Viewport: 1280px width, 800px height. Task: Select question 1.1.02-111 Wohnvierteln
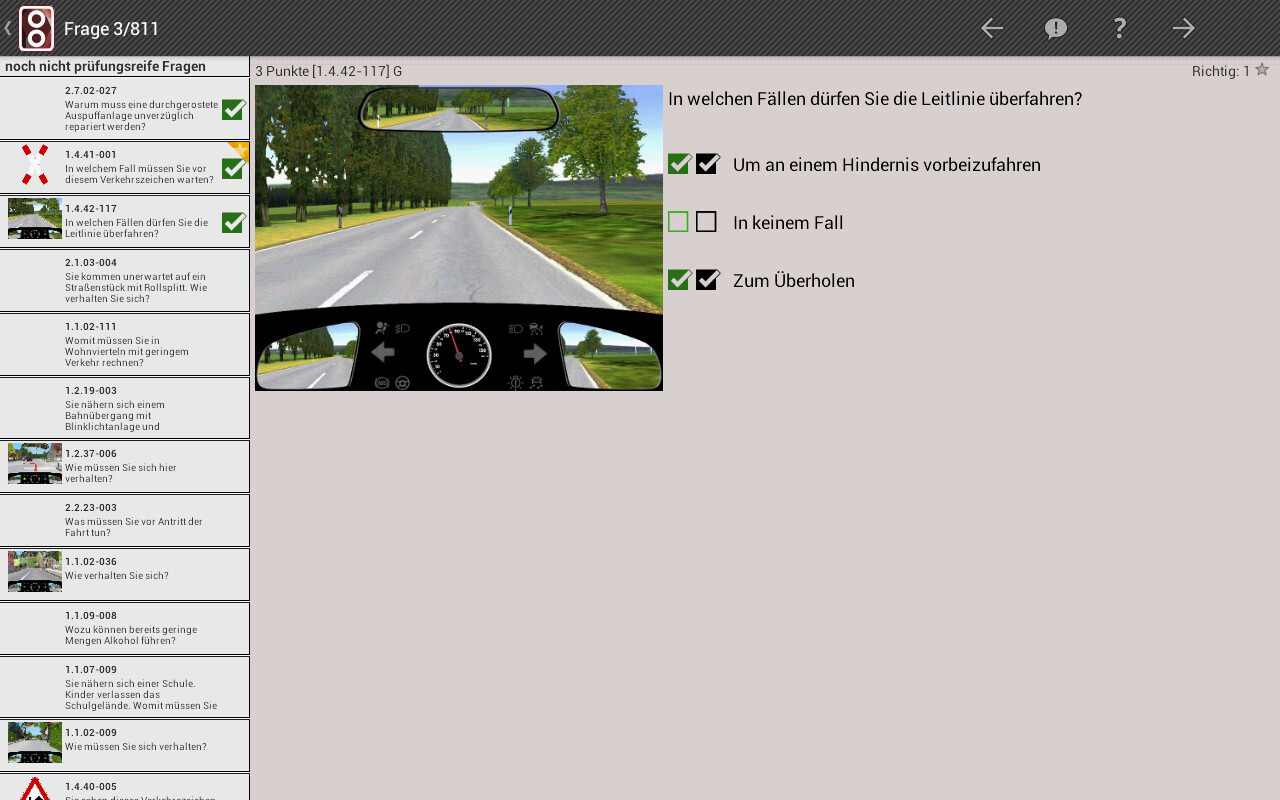pyautogui.click(x=124, y=344)
